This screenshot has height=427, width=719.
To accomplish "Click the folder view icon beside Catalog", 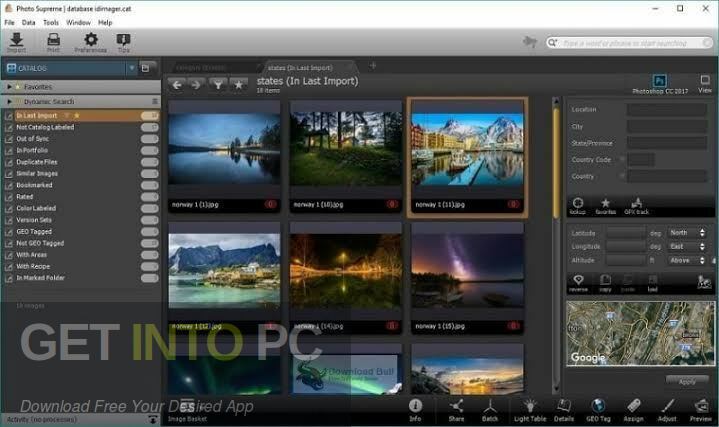I will click(145, 68).
